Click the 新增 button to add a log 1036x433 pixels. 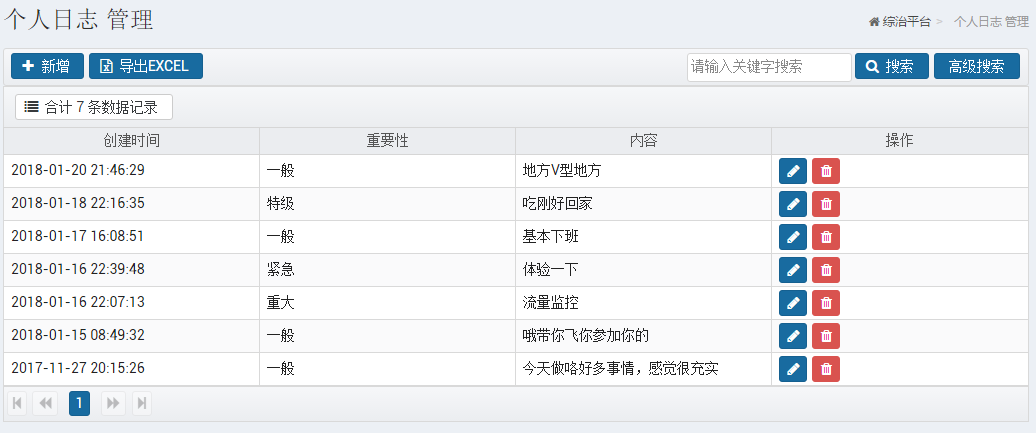(48, 66)
